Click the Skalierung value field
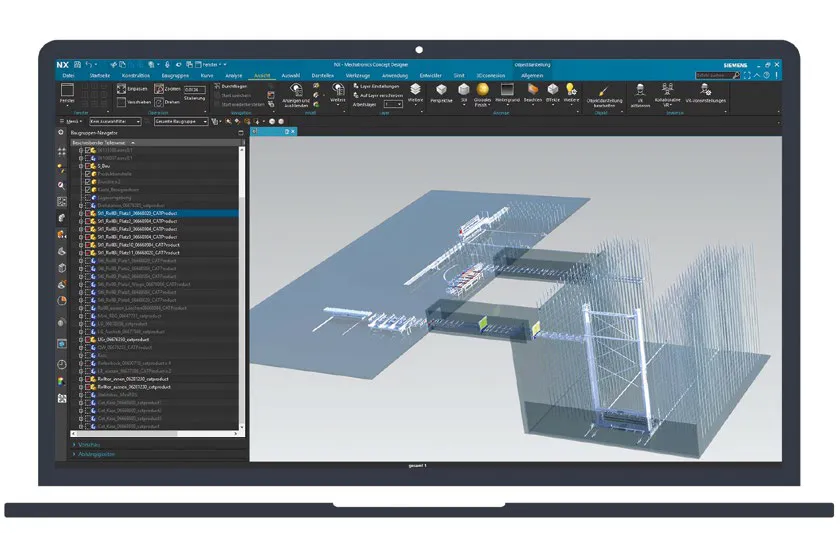840x533 pixels. [x=194, y=90]
